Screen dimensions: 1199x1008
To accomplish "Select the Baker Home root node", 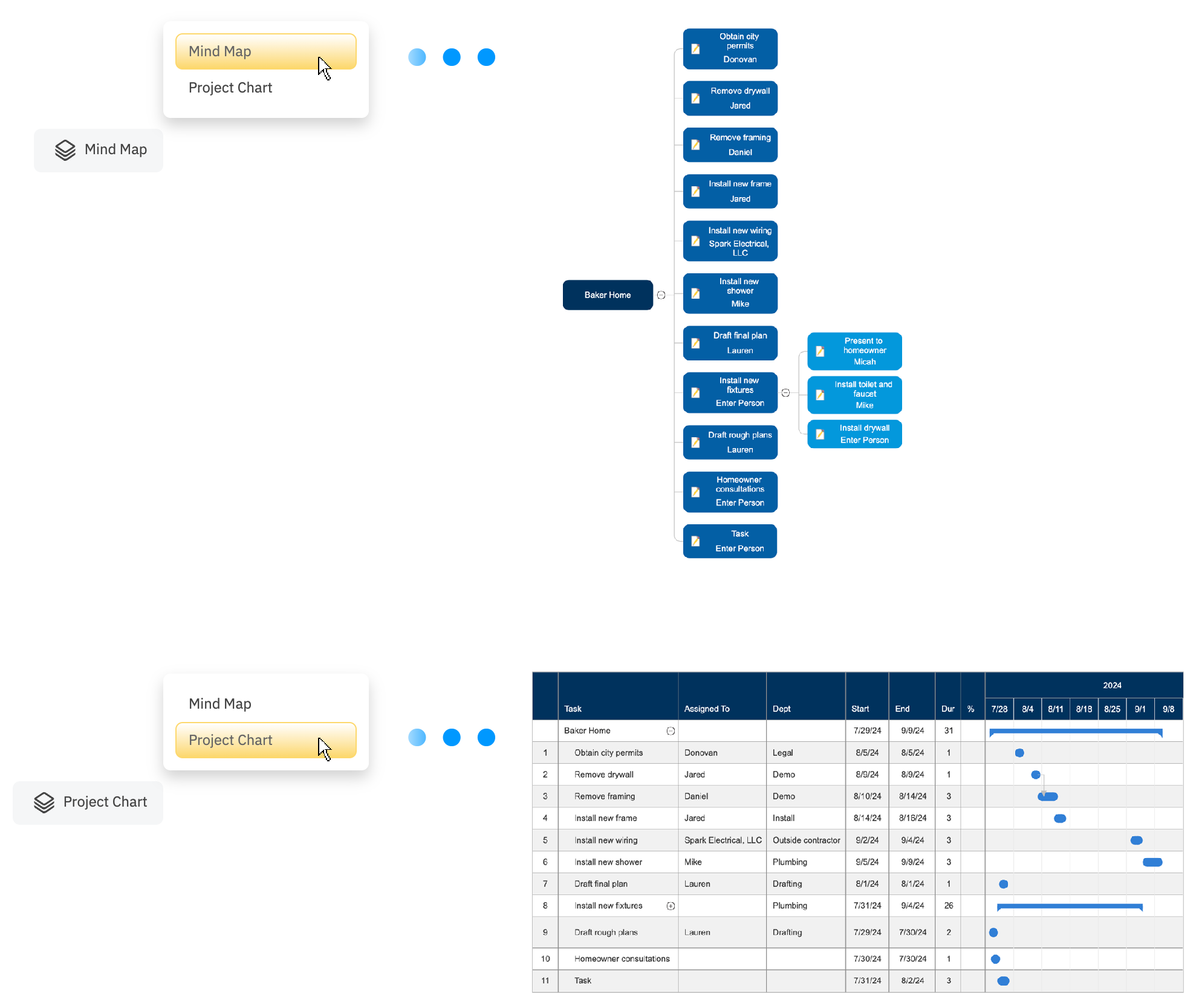I will pos(607,295).
